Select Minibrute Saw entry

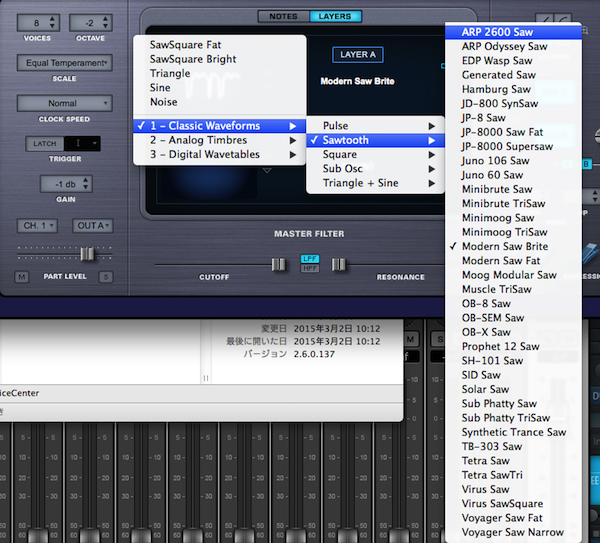(x=514, y=189)
